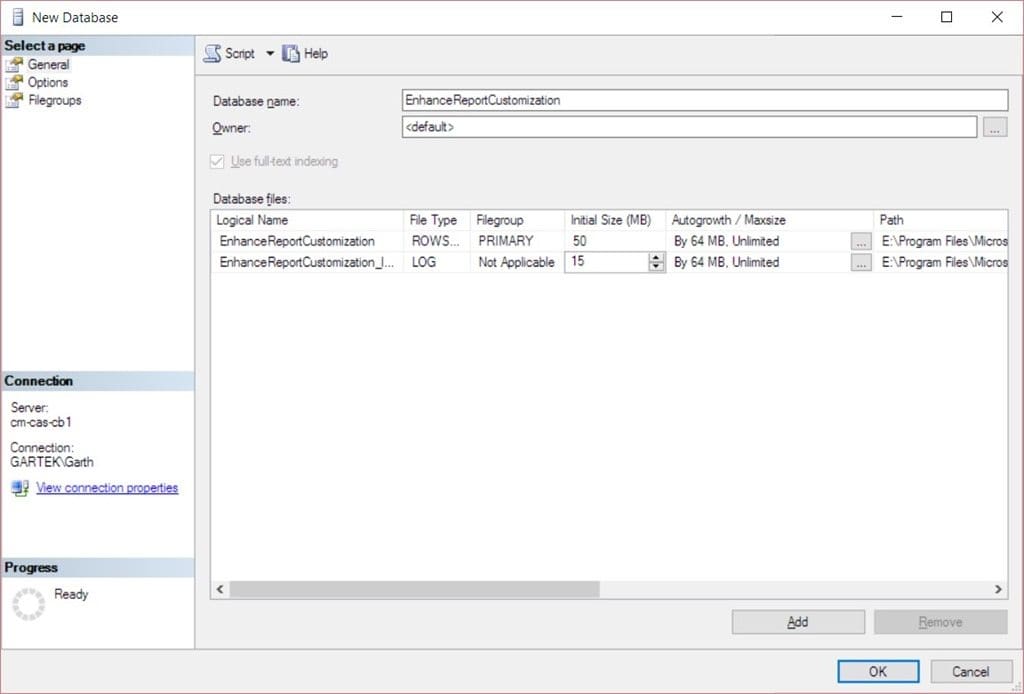Click the New Database title bar icon
The image size is (1024, 694).
18,17
